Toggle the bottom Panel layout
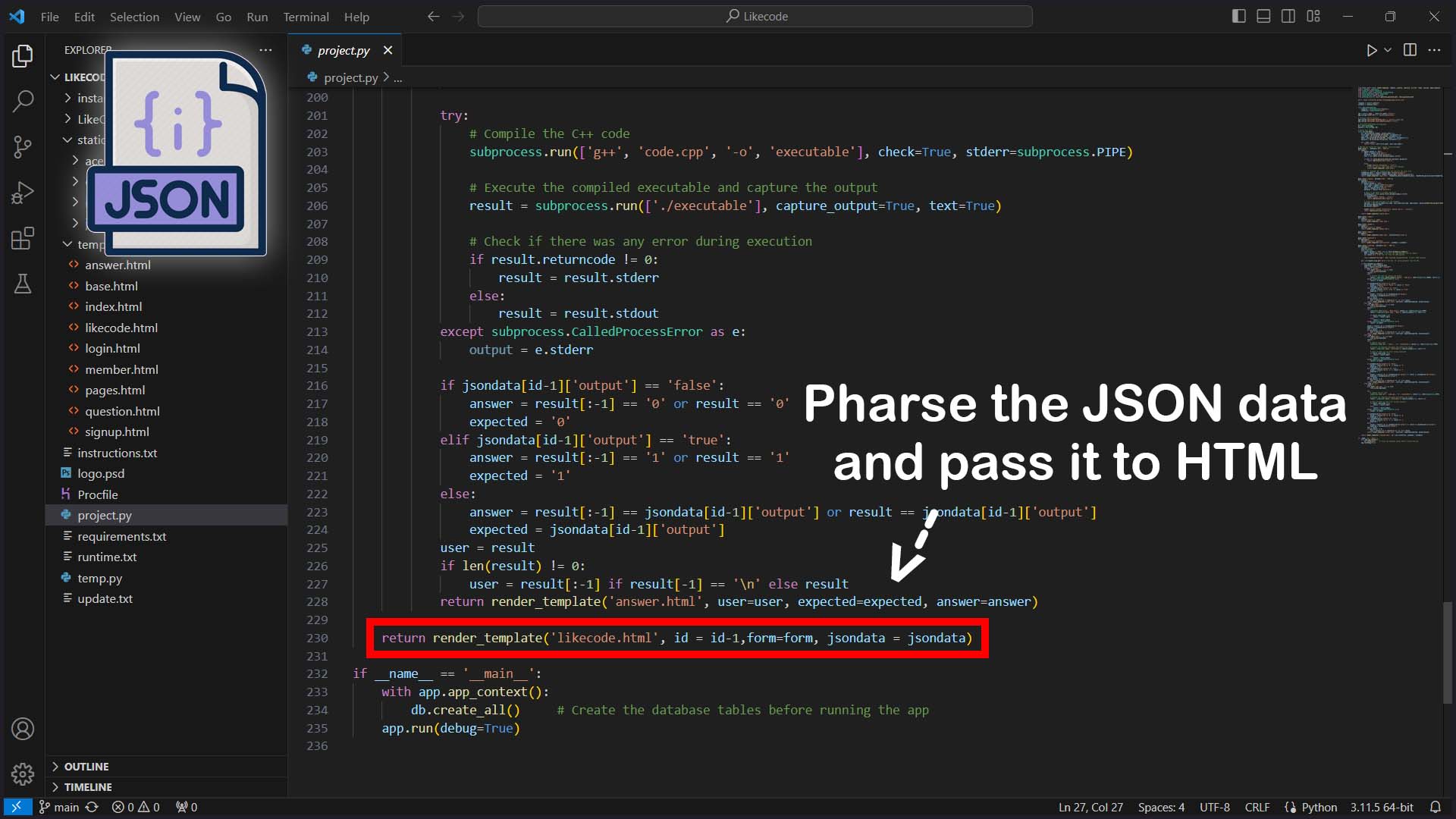This screenshot has width=1456, height=819. click(x=1263, y=17)
